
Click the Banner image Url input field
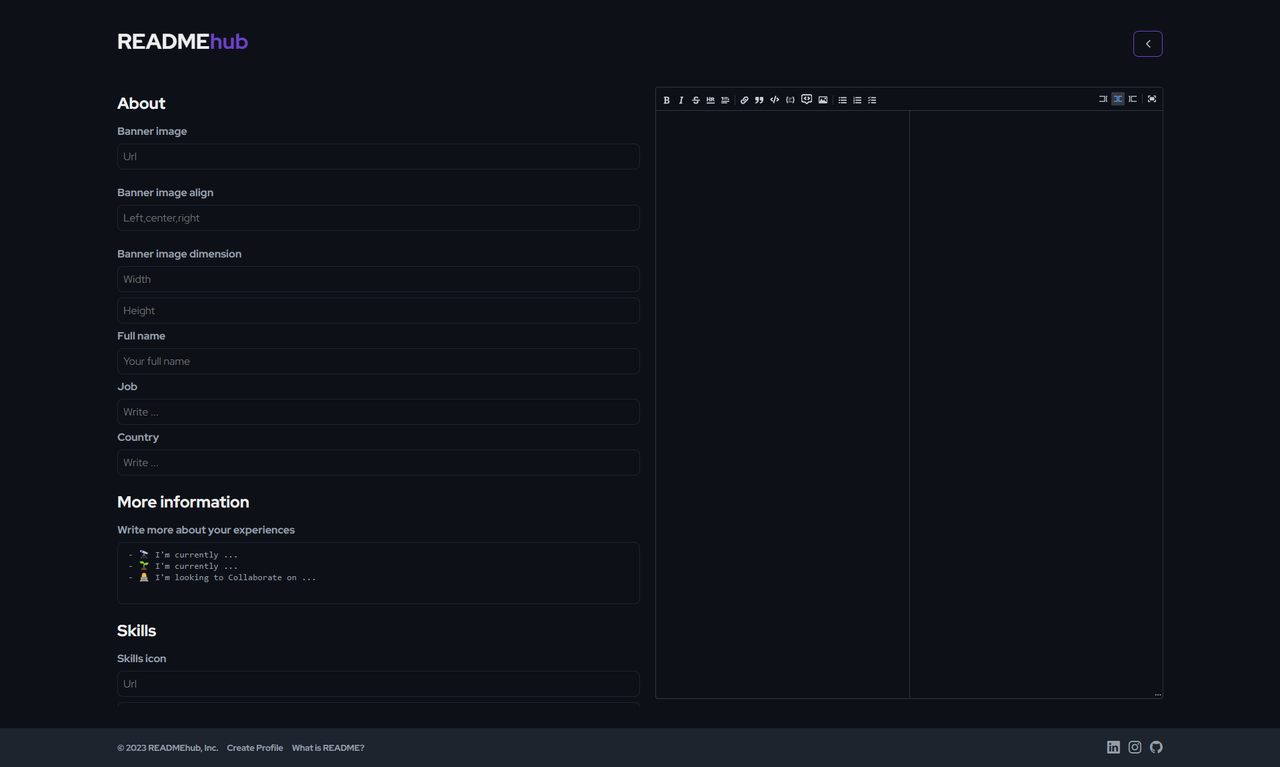click(378, 156)
